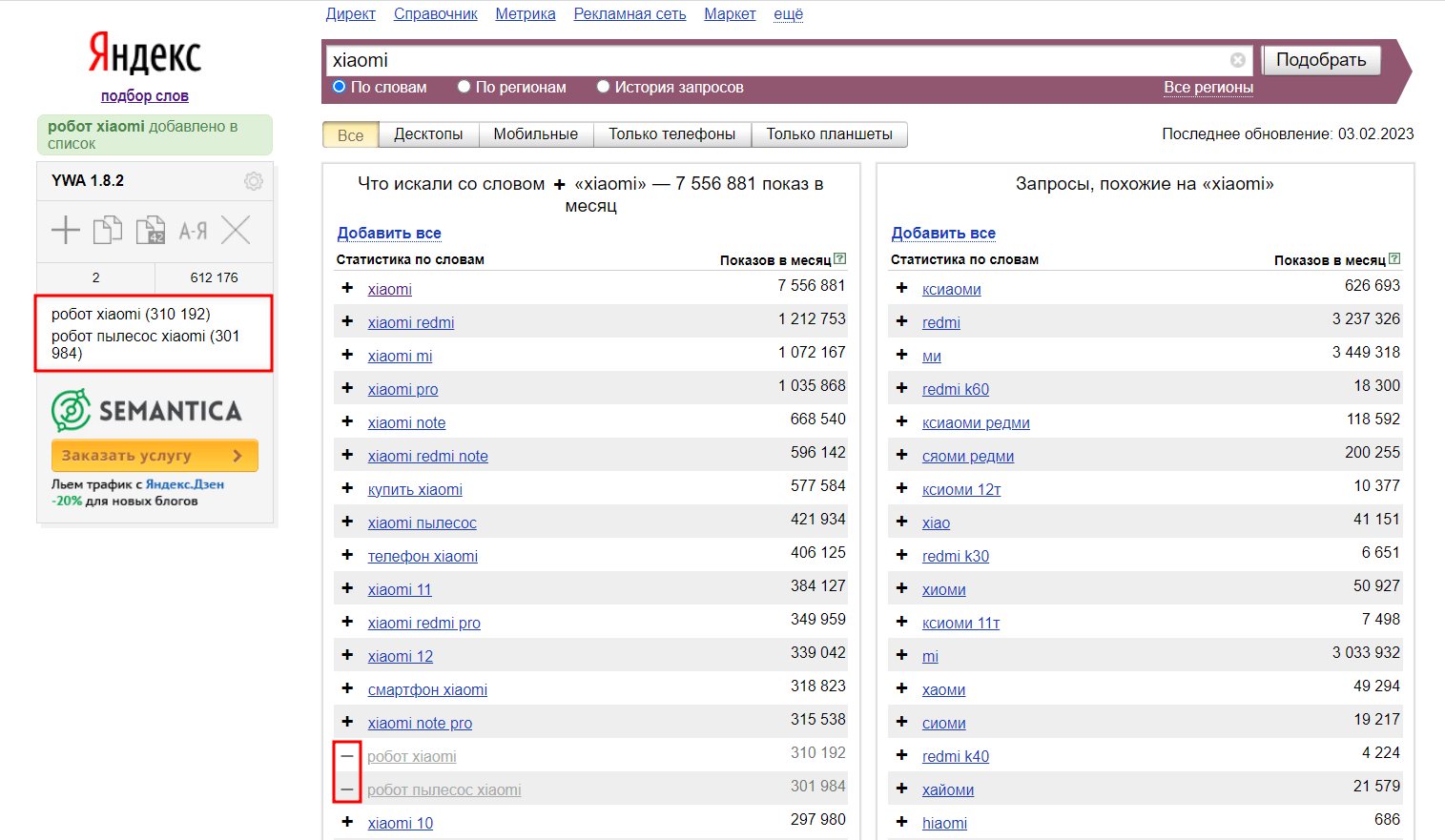Screen dimensions: 1445x840
Task: Clear the YWA list with the X icon
Action: [236, 230]
